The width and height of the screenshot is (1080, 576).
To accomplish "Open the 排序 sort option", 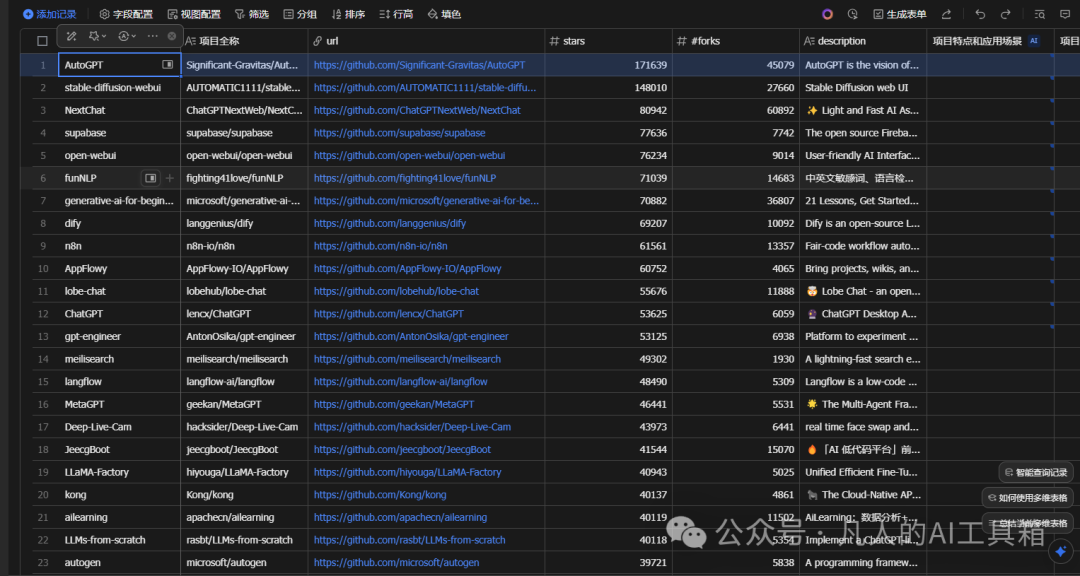I will pos(349,14).
